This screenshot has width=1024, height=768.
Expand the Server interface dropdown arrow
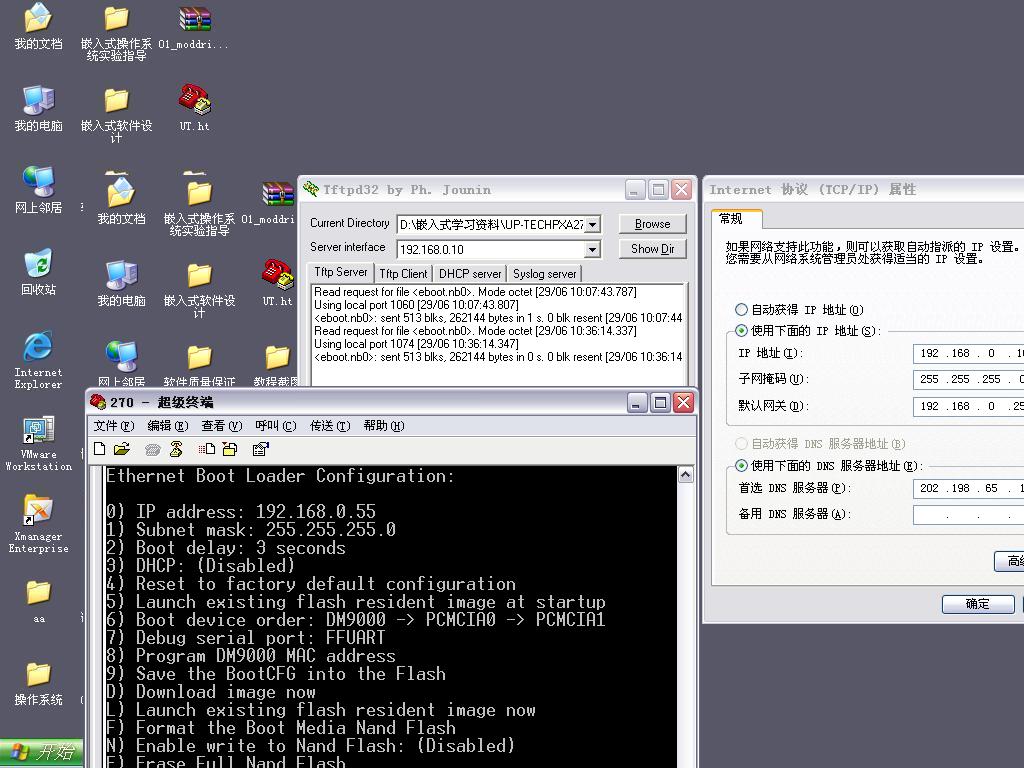tap(592, 249)
